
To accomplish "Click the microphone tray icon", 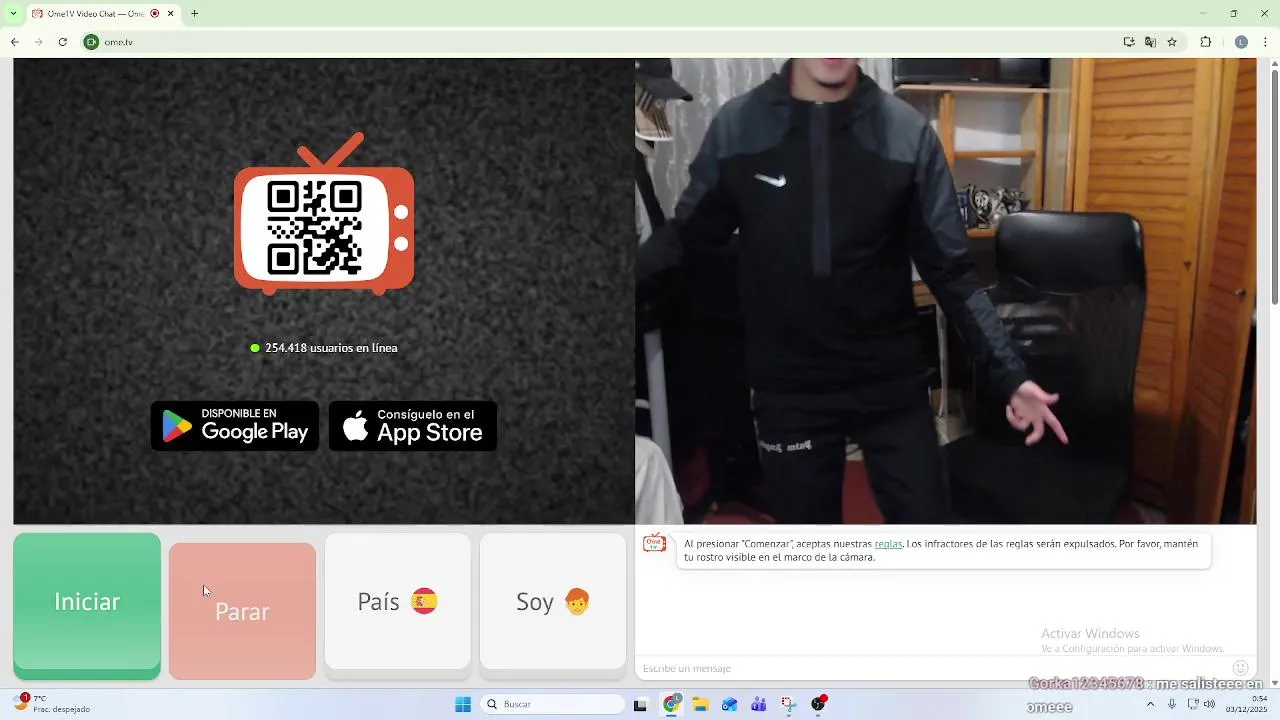I will pos(1172,704).
